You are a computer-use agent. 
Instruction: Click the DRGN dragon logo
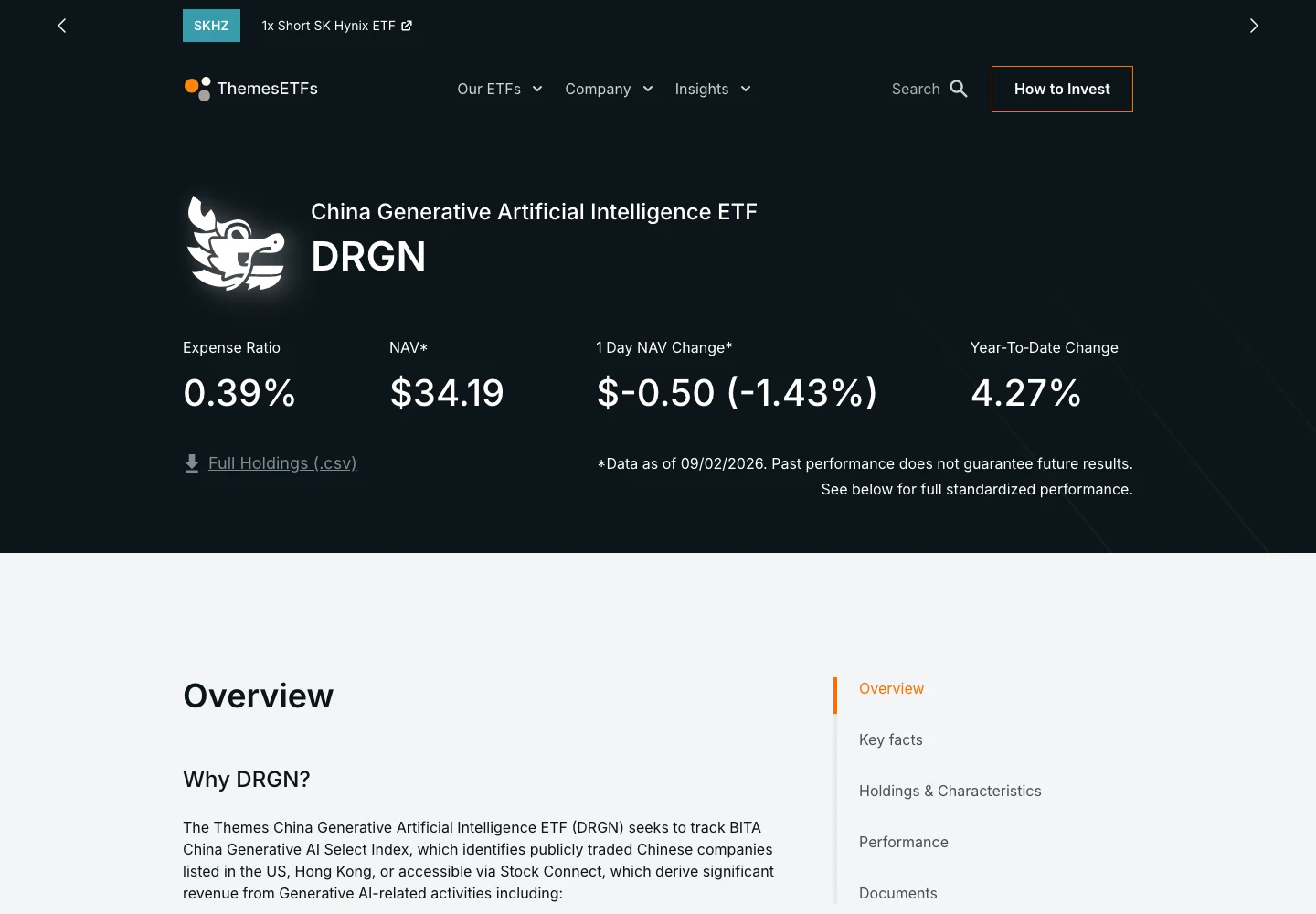point(236,243)
